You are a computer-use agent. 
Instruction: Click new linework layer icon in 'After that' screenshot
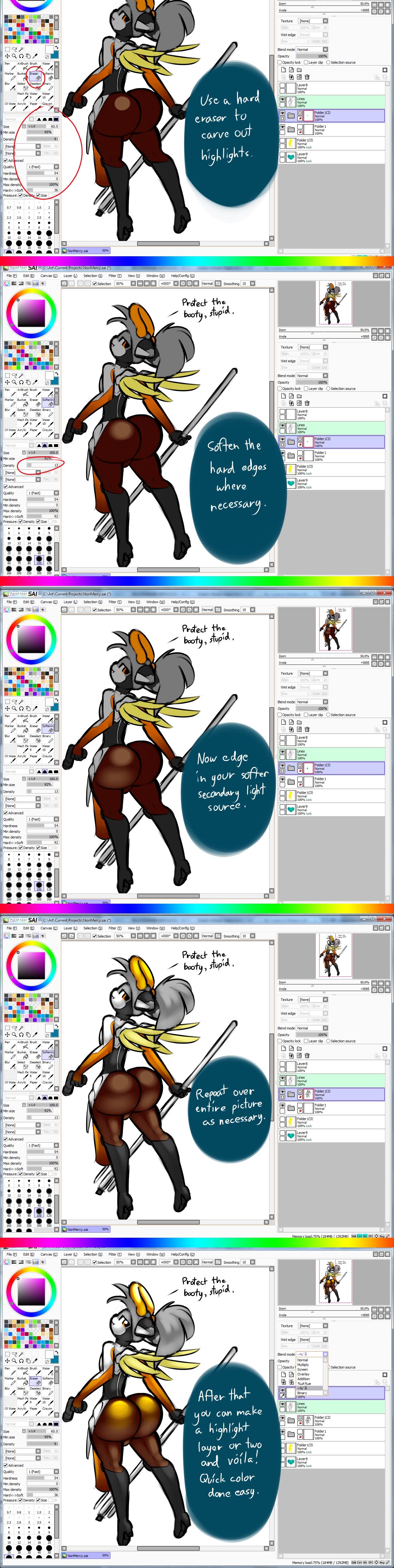click(x=291, y=1374)
